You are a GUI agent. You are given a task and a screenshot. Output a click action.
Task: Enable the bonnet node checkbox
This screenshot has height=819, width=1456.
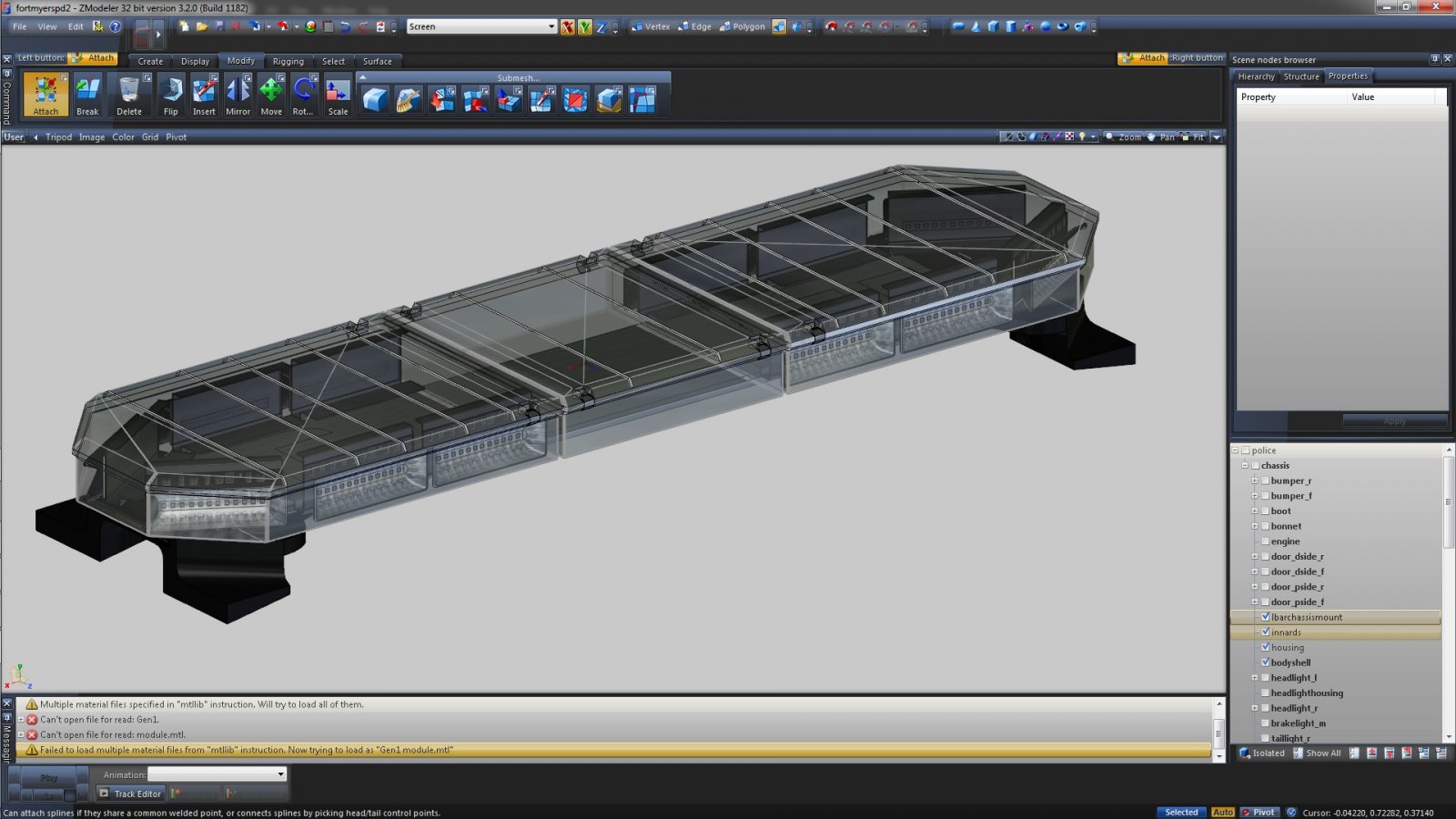[1265, 526]
